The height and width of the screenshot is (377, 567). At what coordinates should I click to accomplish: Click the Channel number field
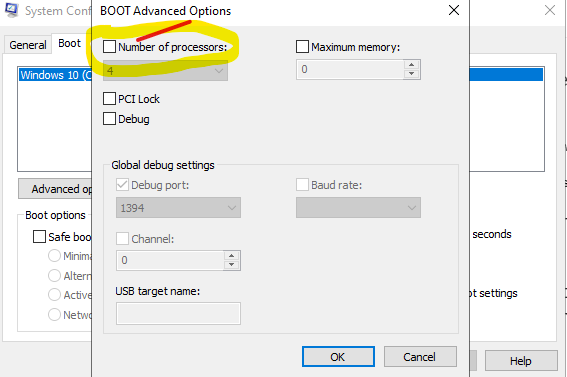170,260
